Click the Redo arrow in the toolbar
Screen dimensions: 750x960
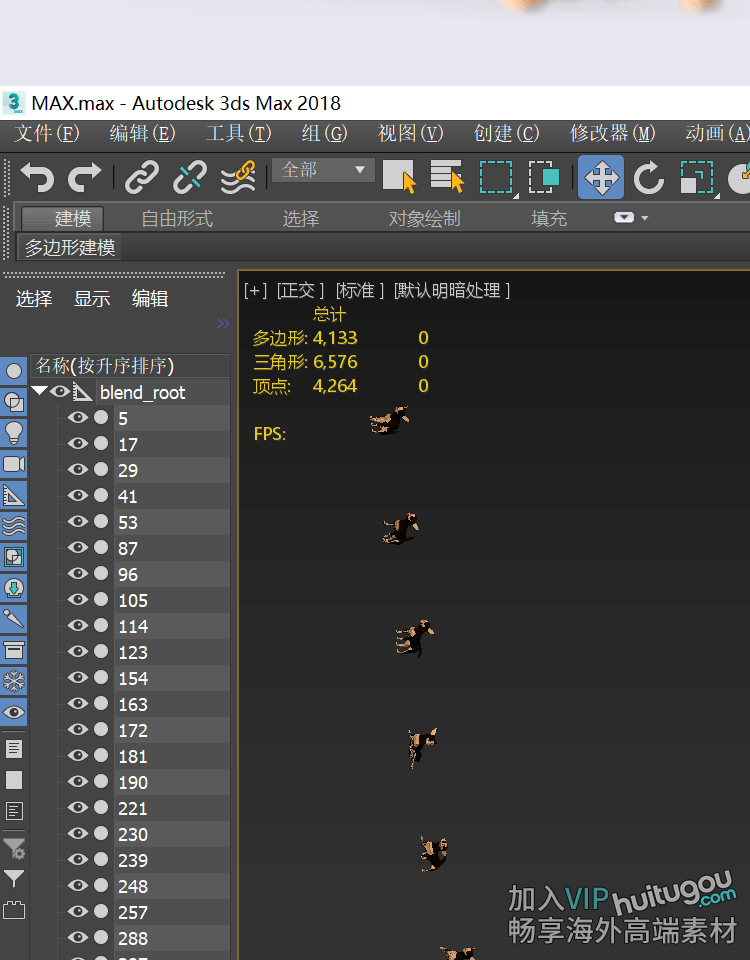(x=84, y=177)
